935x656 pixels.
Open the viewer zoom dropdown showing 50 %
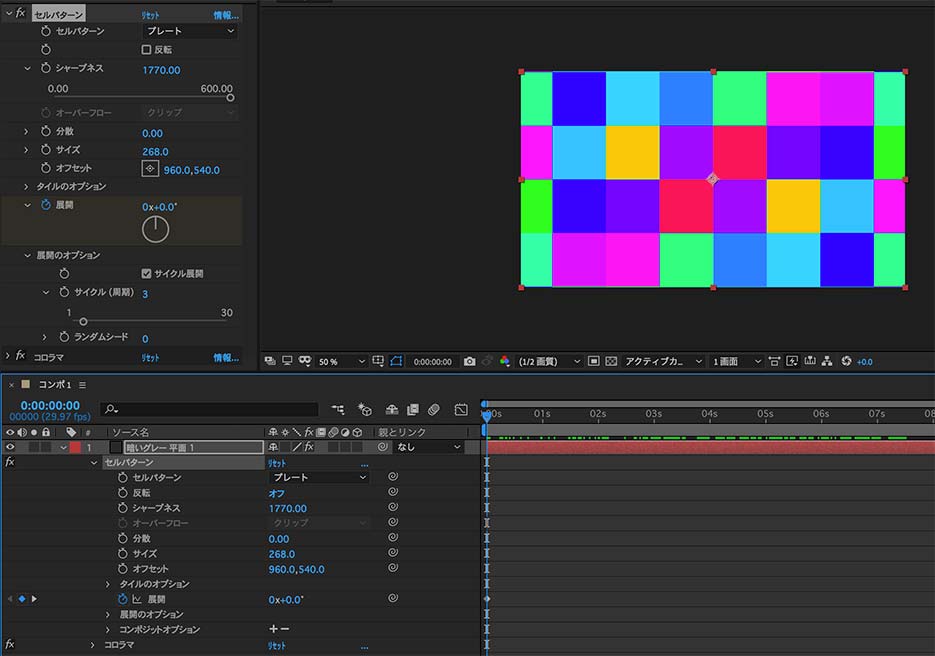(x=342, y=361)
